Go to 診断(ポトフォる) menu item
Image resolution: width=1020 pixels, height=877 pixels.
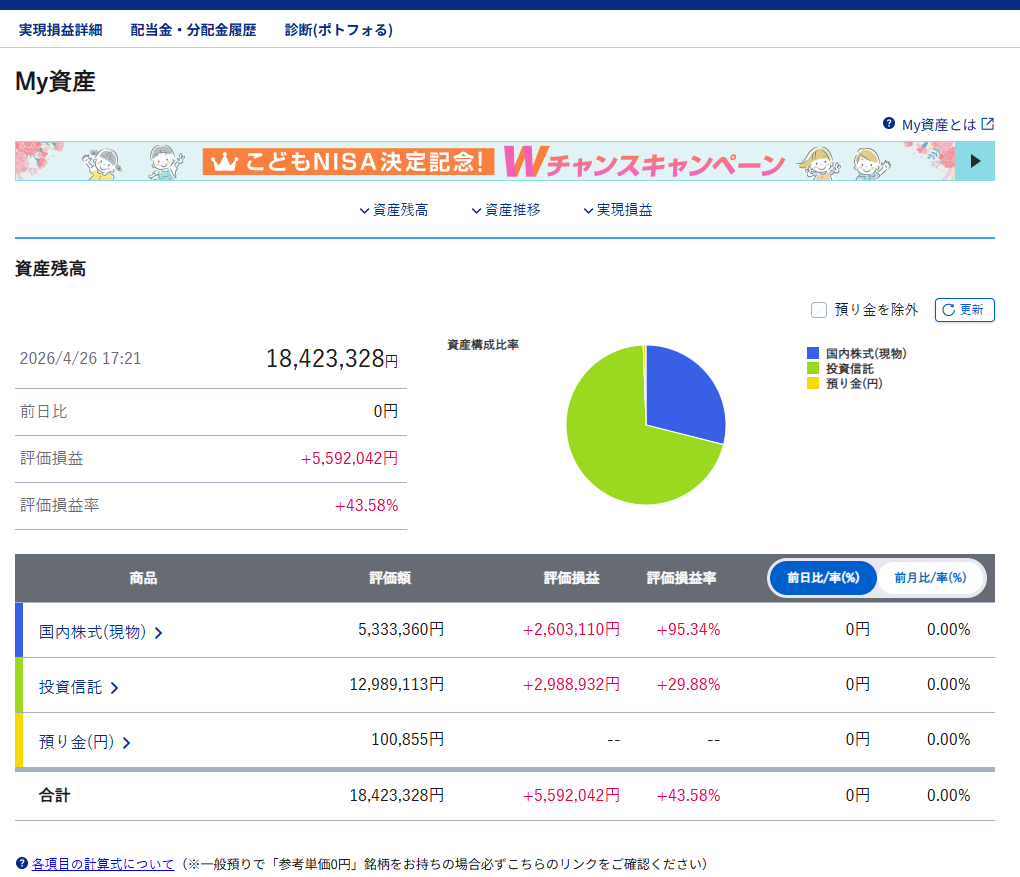tap(338, 30)
